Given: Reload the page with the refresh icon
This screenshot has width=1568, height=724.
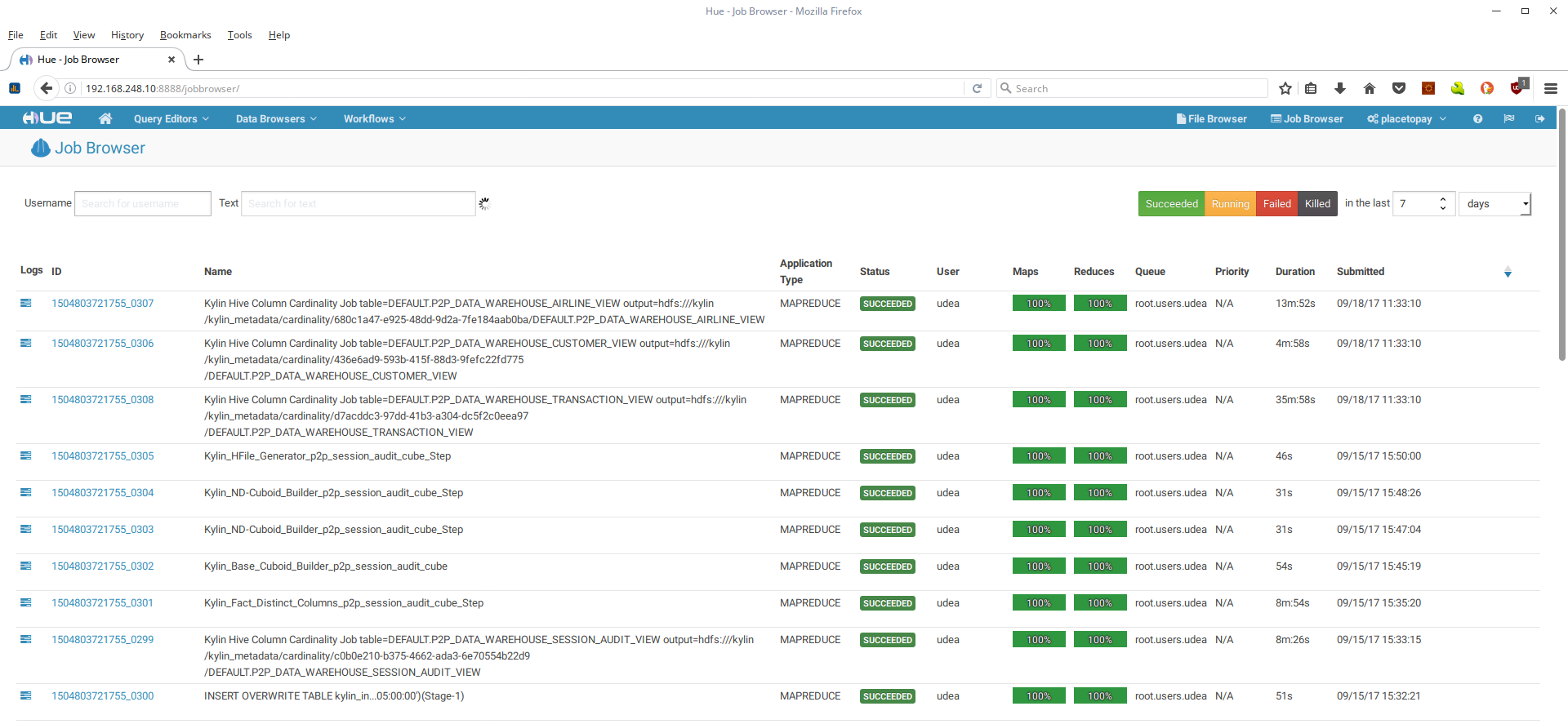Looking at the screenshot, I should pos(977,88).
